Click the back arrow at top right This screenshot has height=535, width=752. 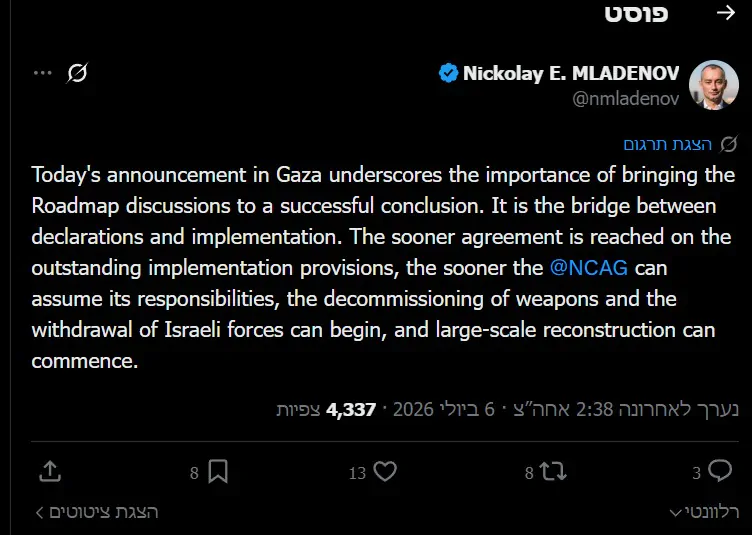point(726,13)
